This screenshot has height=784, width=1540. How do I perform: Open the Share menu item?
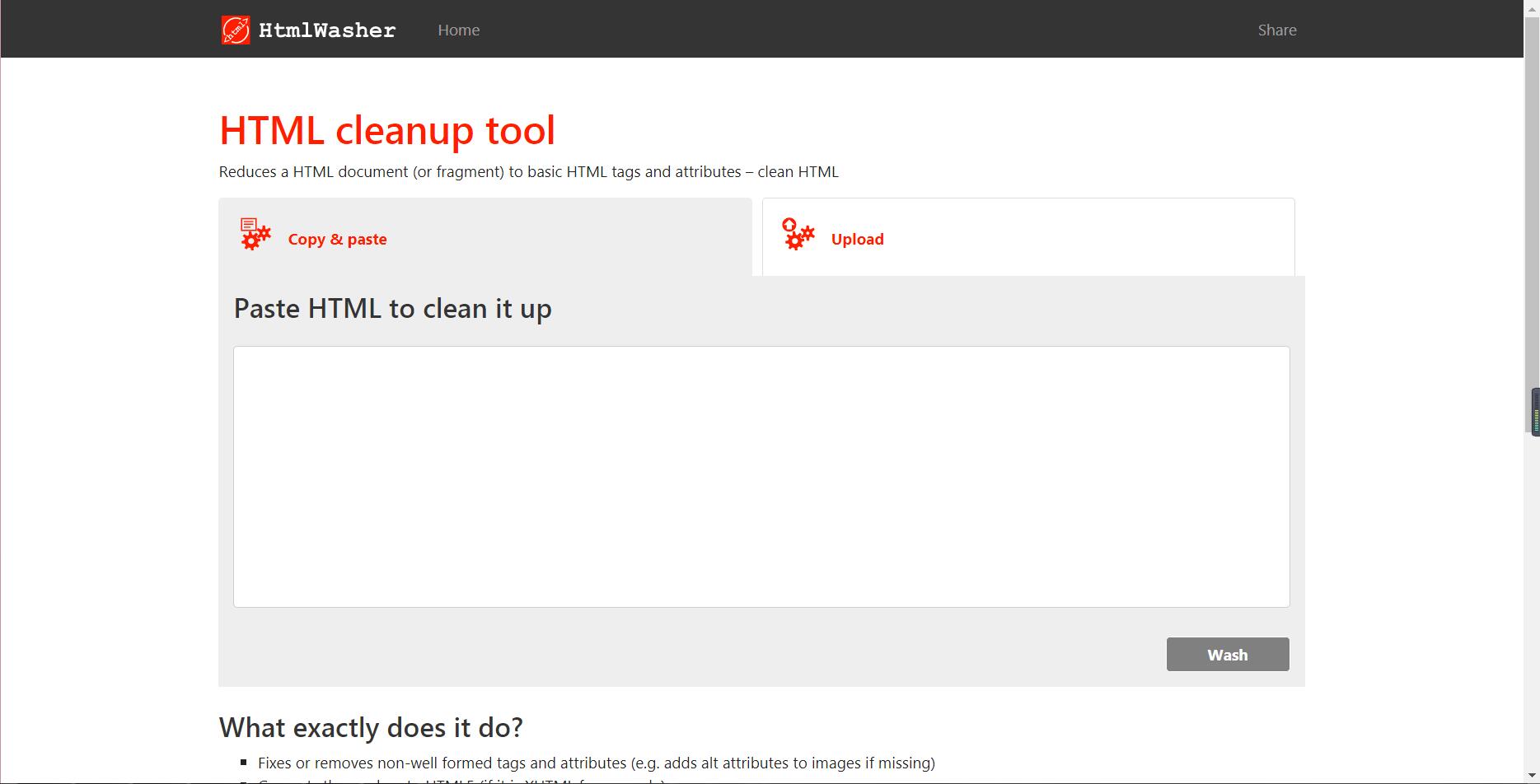(1277, 30)
